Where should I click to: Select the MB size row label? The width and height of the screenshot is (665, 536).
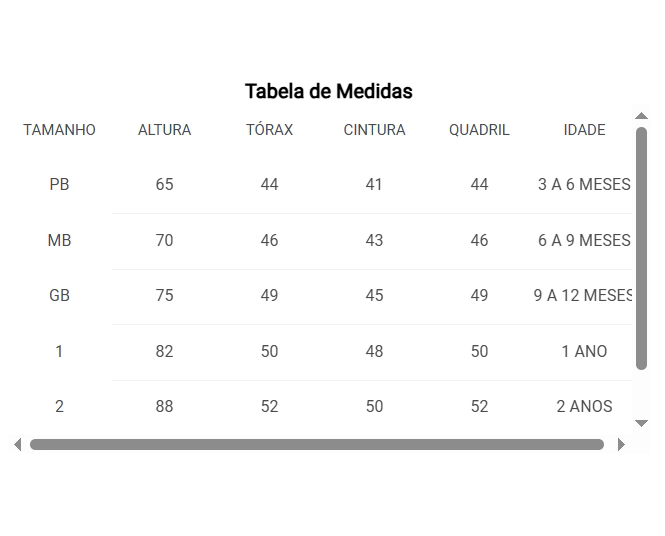click(x=59, y=240)
